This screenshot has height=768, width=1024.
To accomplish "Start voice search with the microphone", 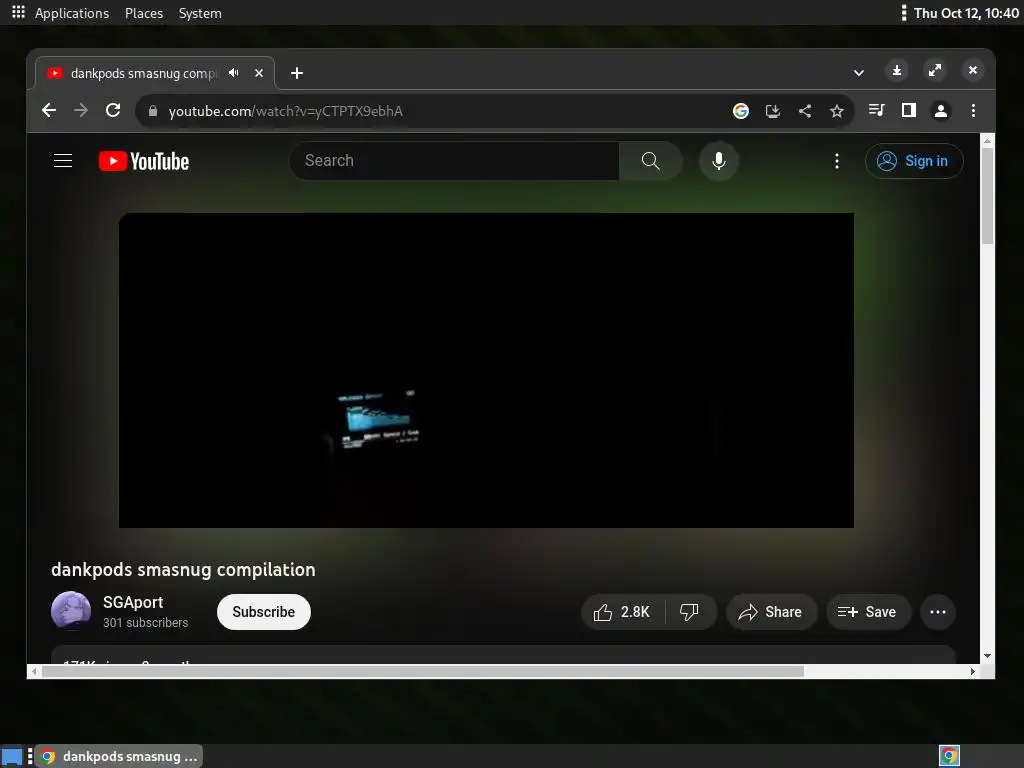I will pos(718,161).
